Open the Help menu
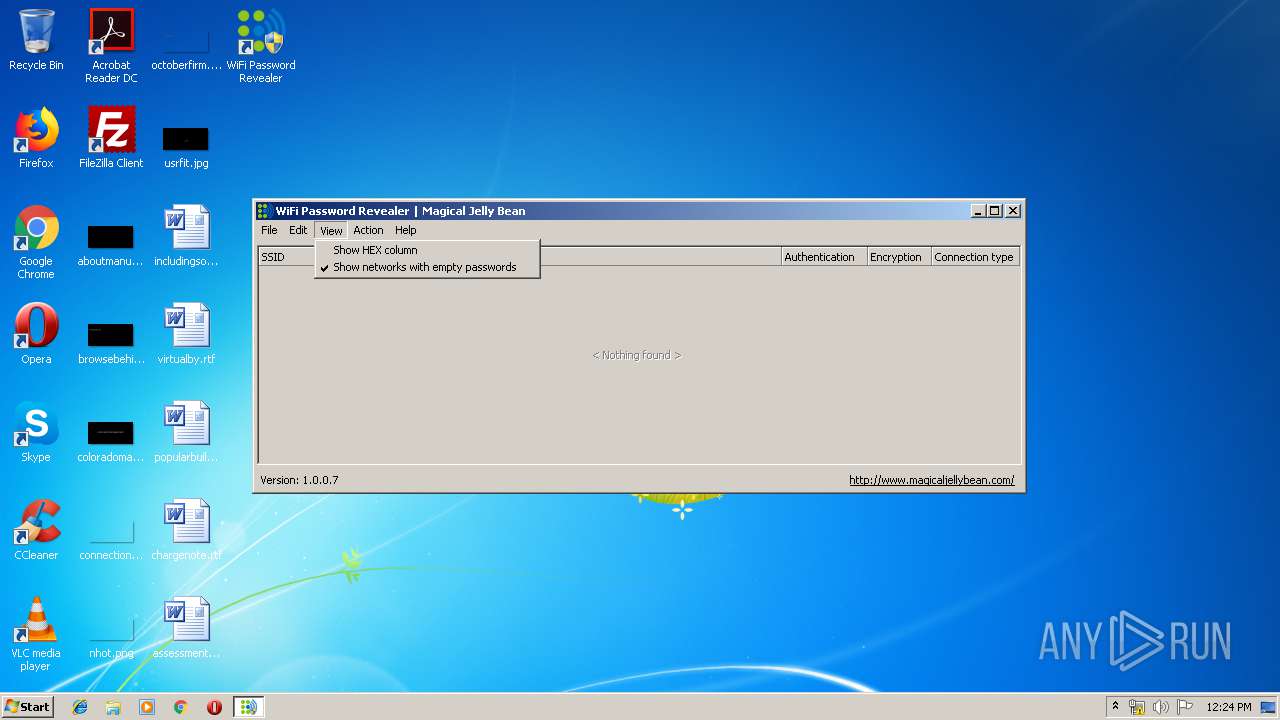This screenshot has height=720, width=1280. coord(405,230)
